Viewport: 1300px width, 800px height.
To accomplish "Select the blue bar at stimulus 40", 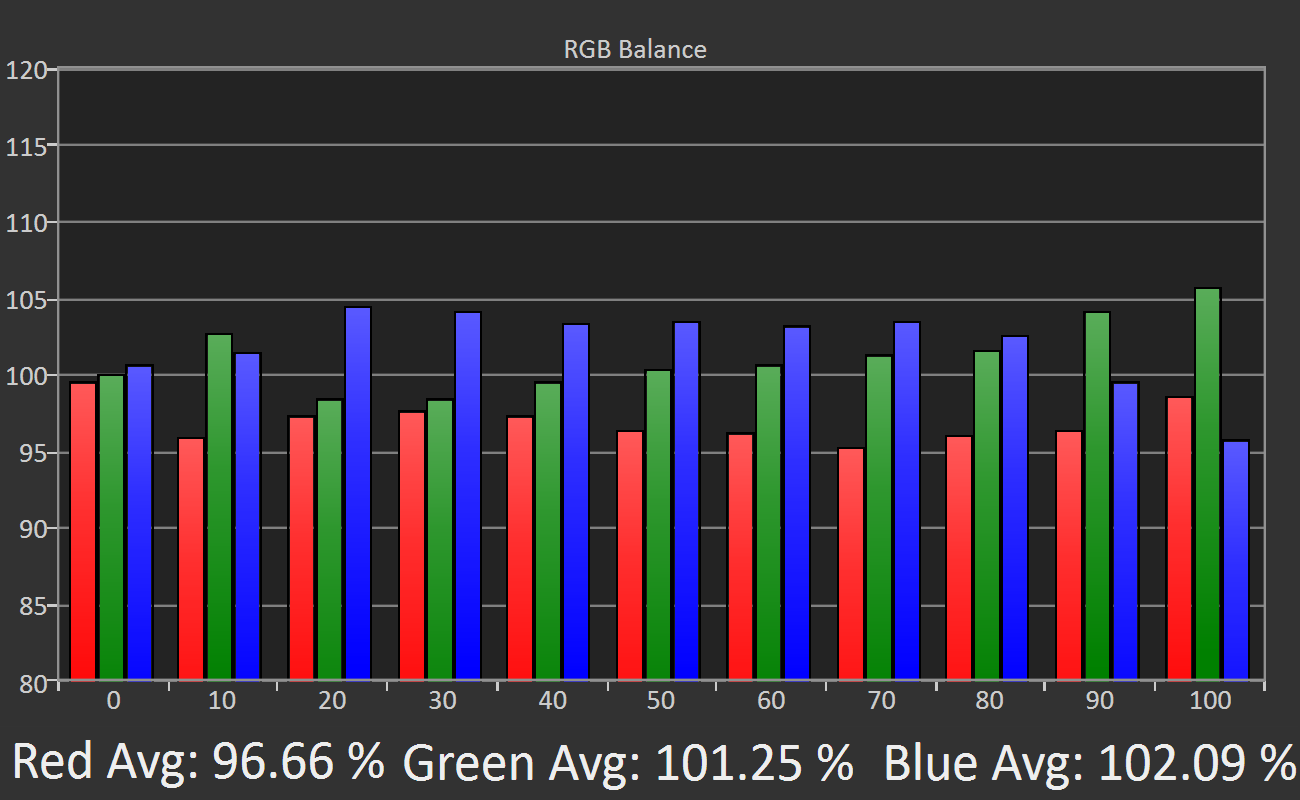I will (576, 503).
